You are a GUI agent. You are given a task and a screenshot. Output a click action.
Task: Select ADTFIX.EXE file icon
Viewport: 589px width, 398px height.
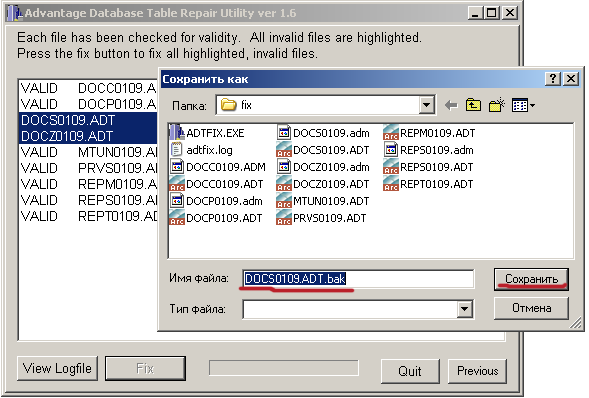point(177,133)
